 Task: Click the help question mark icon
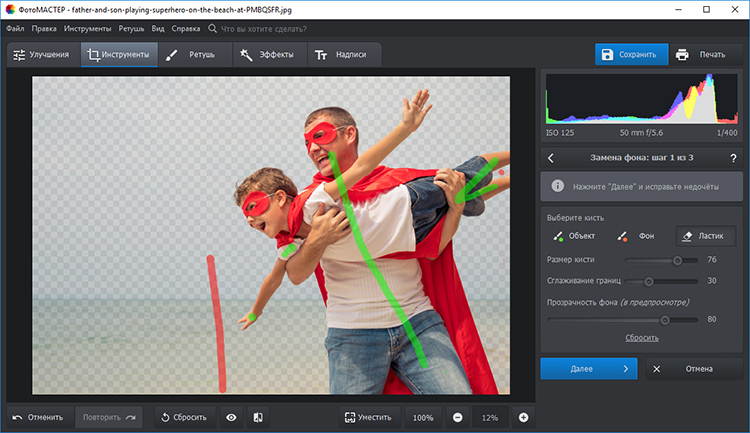click(733, 157)
